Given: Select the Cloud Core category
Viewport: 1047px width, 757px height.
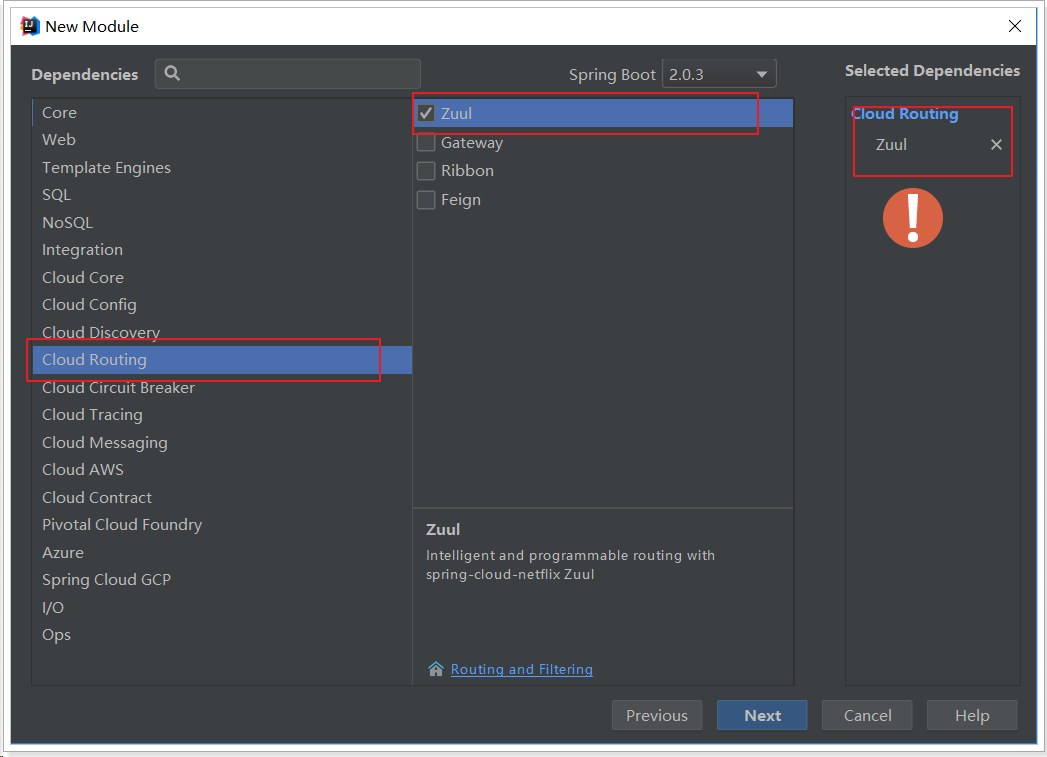Looking at the screenshot, I should point(222,278).
